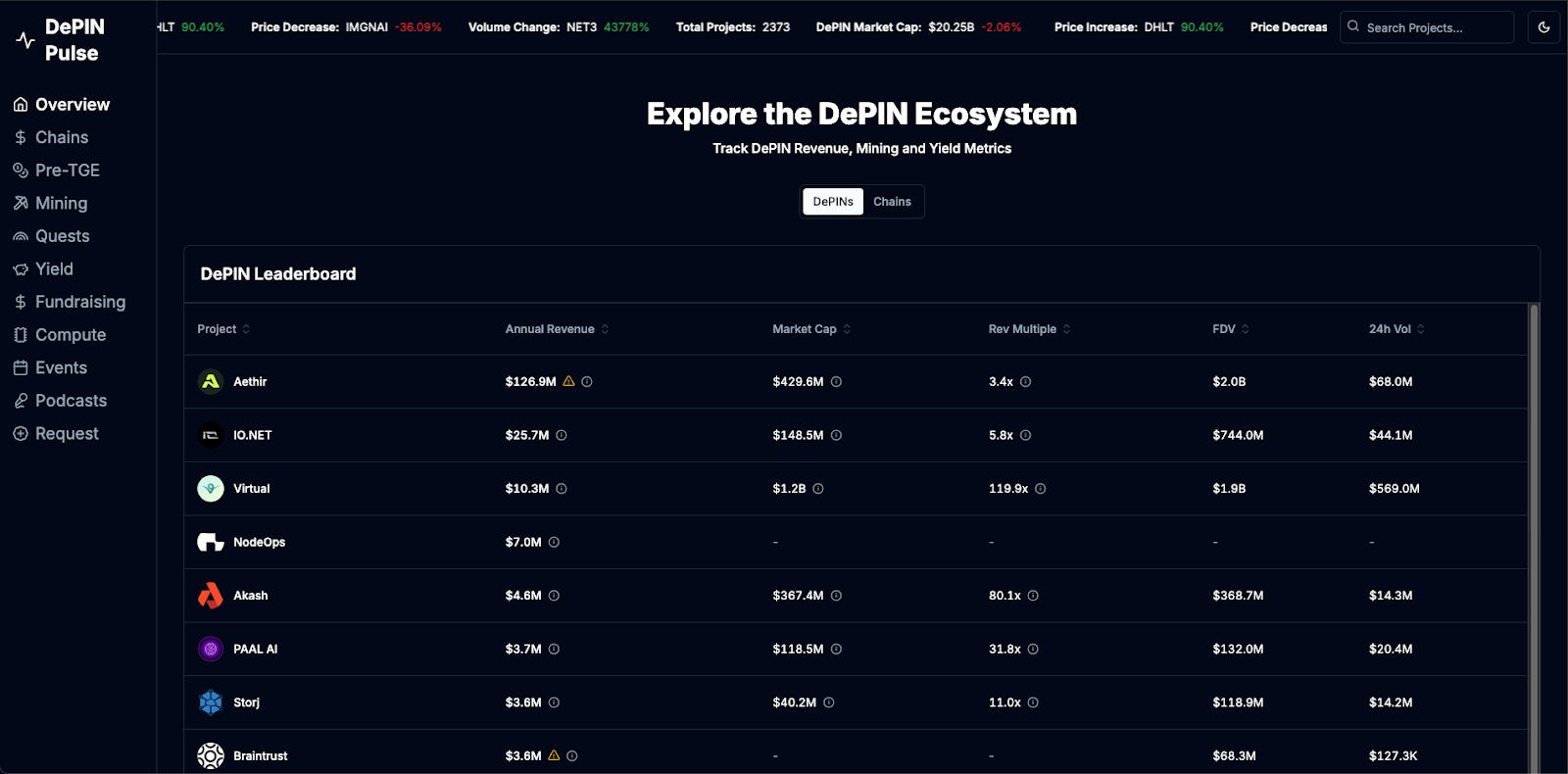Viewport: 1568px width, 774px height.
Task: Click PAAL AI project logo
Action: (211, 649)
